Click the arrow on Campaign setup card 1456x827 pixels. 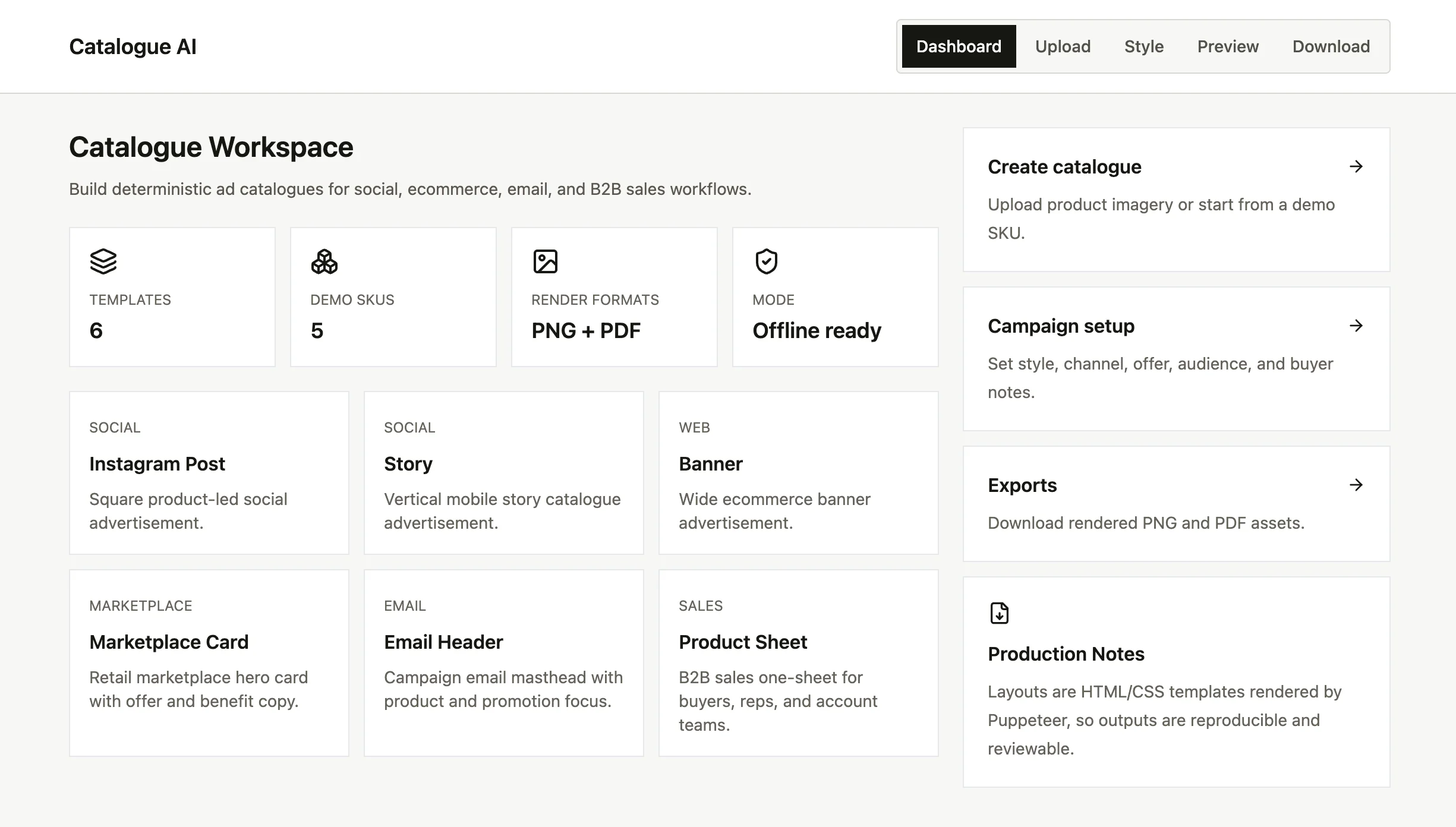(1356, 326)
